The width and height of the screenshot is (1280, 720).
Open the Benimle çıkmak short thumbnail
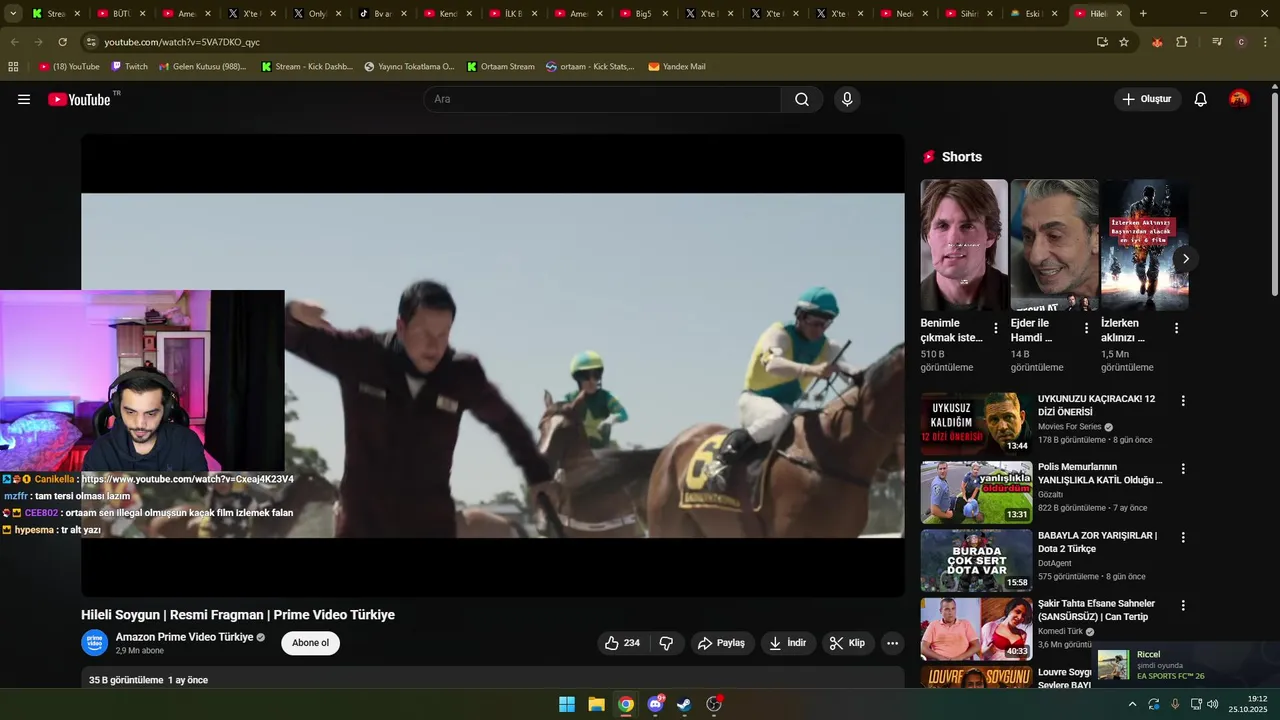pos(964,245)
